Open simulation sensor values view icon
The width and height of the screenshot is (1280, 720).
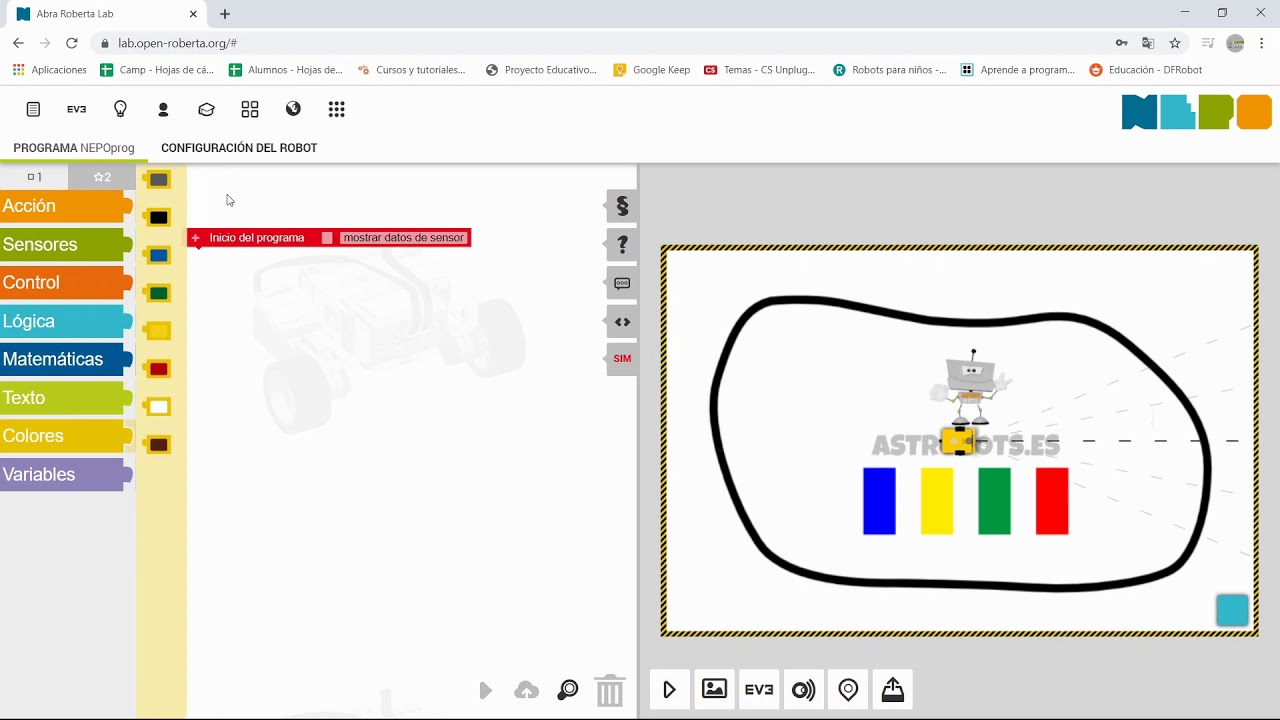click(x=803, y=689)
